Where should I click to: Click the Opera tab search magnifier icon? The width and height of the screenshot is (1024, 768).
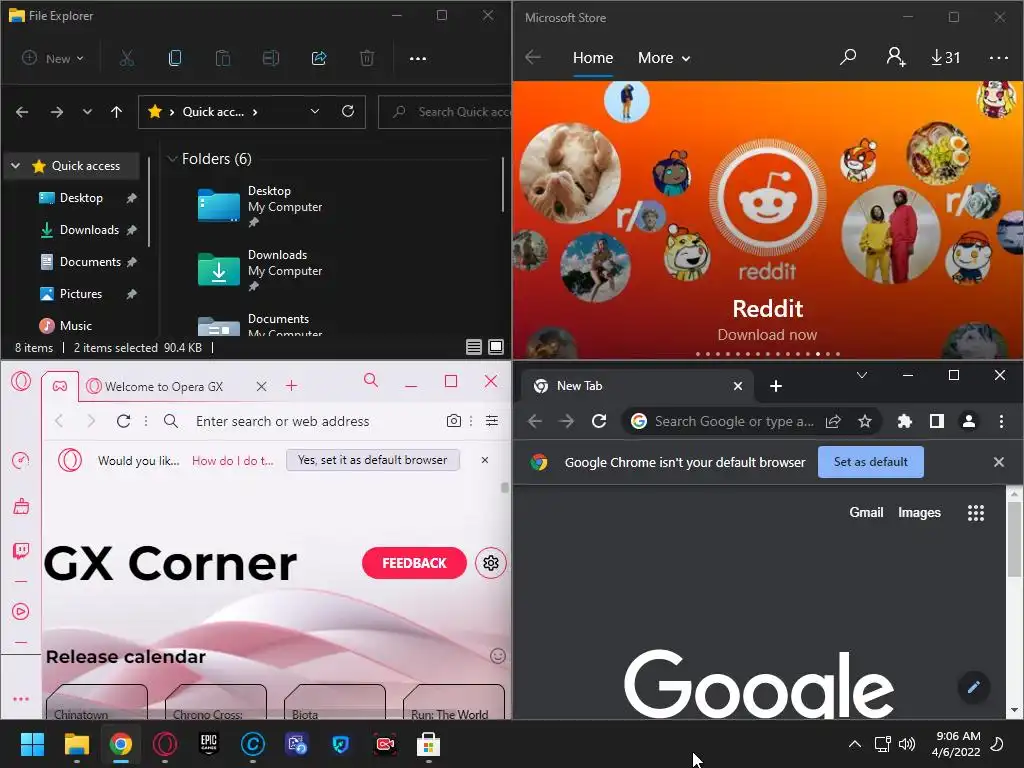pyautogui.click(x=371, y=380)
